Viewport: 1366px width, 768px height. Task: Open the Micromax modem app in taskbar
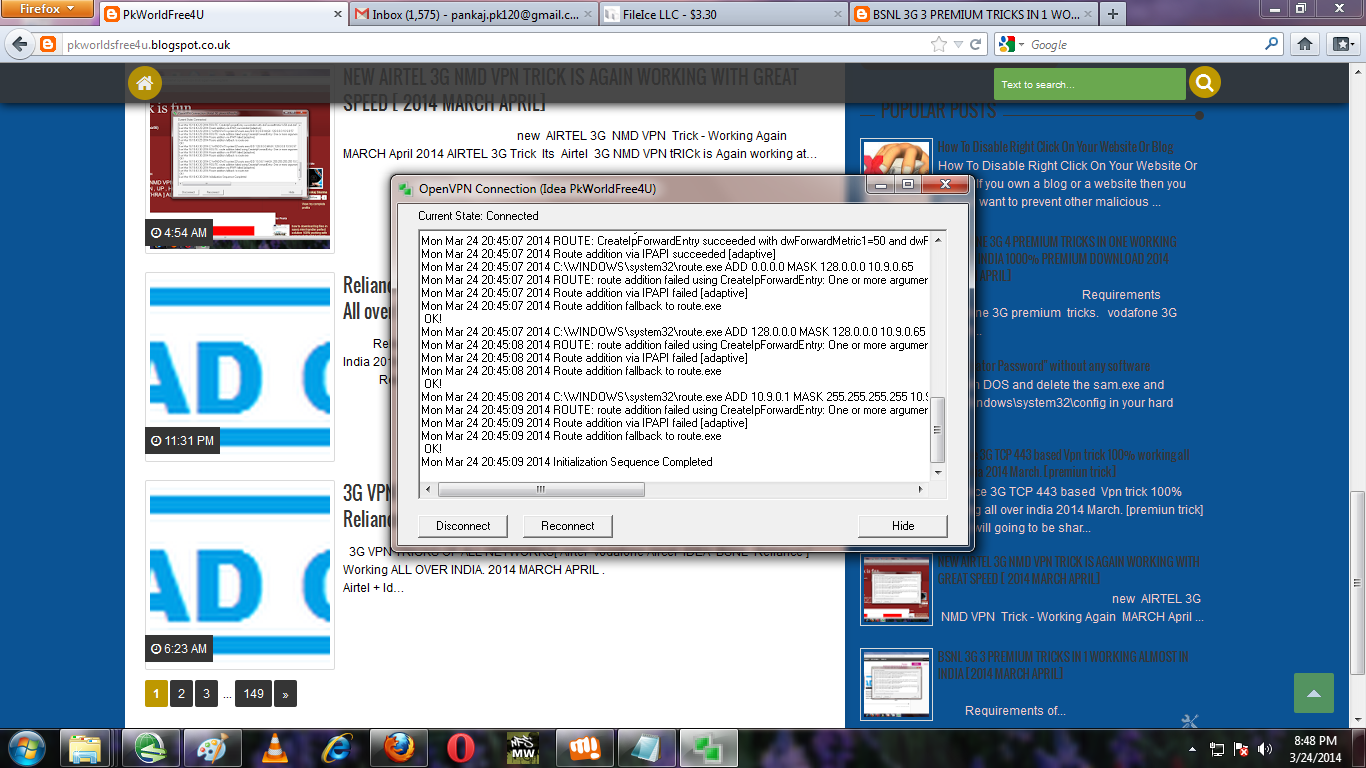coord(584,747)
